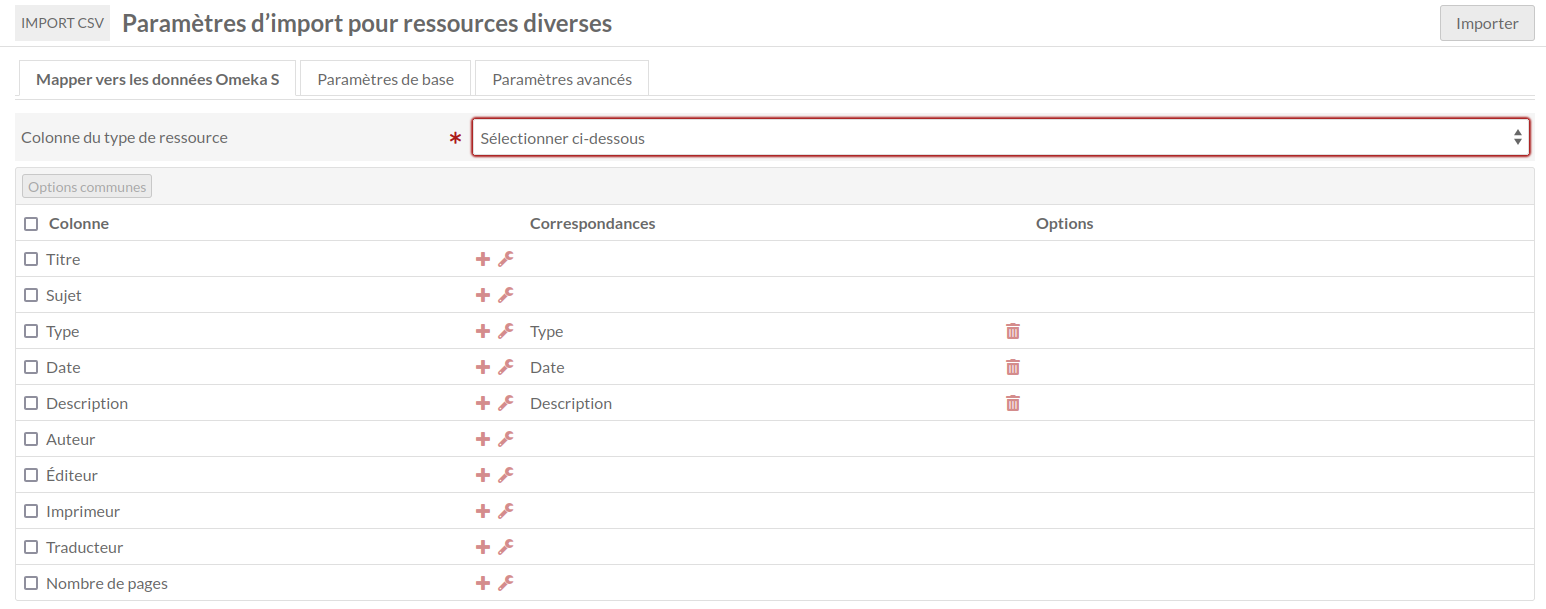The image size is (1546, 609).
Task: Click the Options column header
Action: pos(1065,223)
